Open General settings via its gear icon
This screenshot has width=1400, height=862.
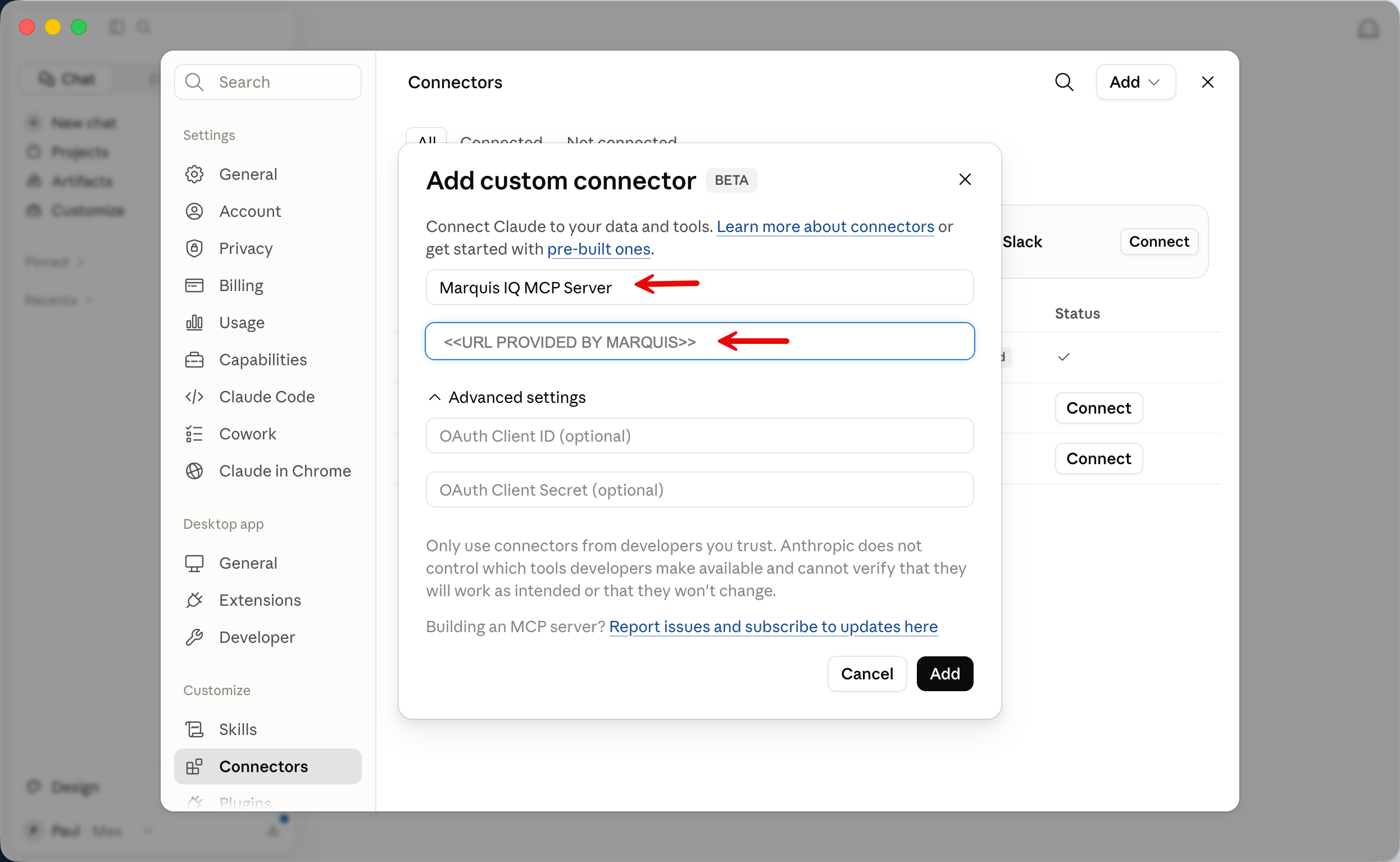(194, 174)
